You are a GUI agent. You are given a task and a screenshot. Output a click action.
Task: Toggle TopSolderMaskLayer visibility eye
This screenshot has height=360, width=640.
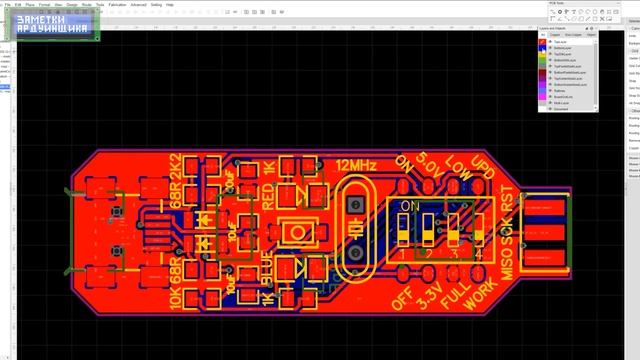pyautogui.click(x=550, y=78)
